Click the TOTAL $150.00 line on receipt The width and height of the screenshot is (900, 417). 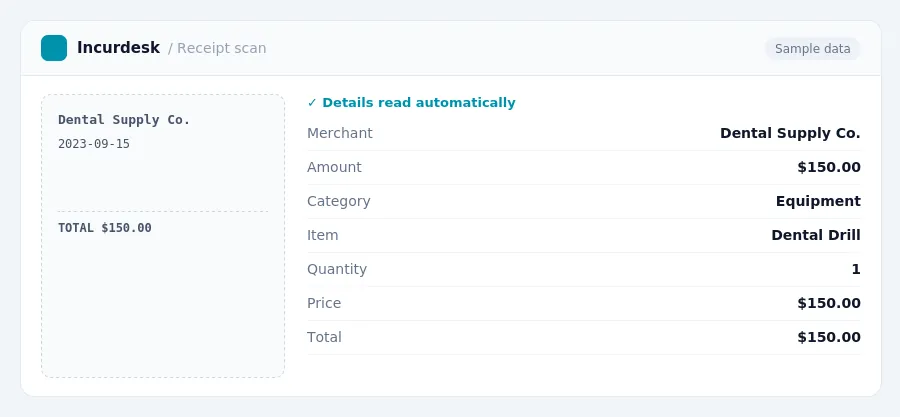(x=104, y=228)
